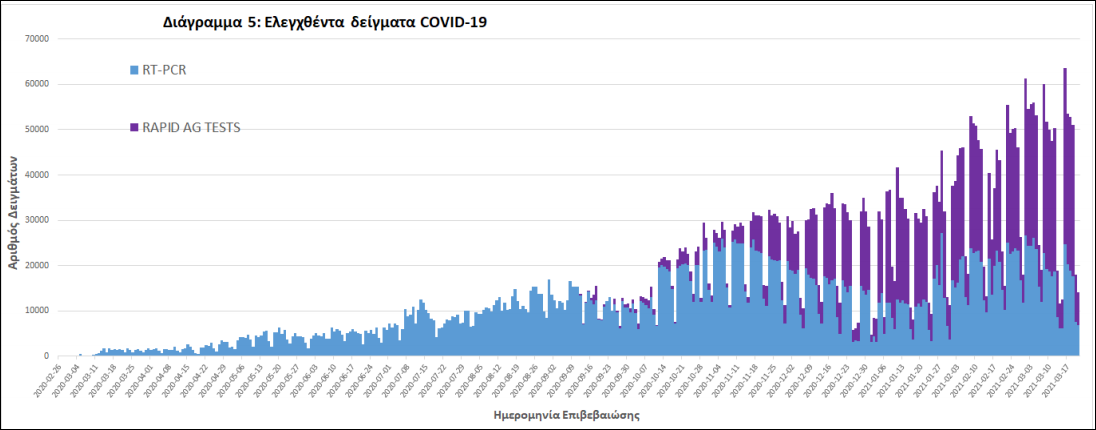The image size is (1096, 430).
Task: Select the RT-PCR legend label
Action: 166,70
